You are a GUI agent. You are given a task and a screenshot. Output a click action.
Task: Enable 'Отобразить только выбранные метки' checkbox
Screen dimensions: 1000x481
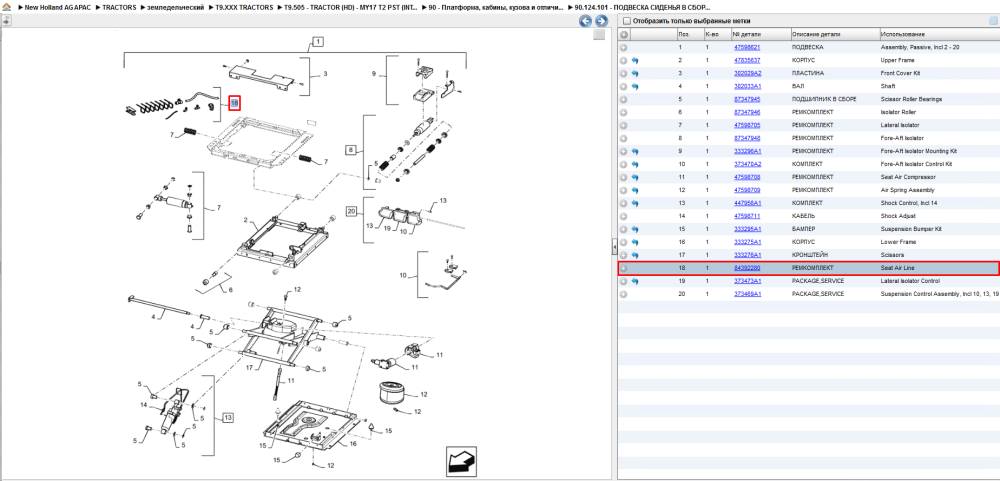pyautogui.click(x=626, y=21)
